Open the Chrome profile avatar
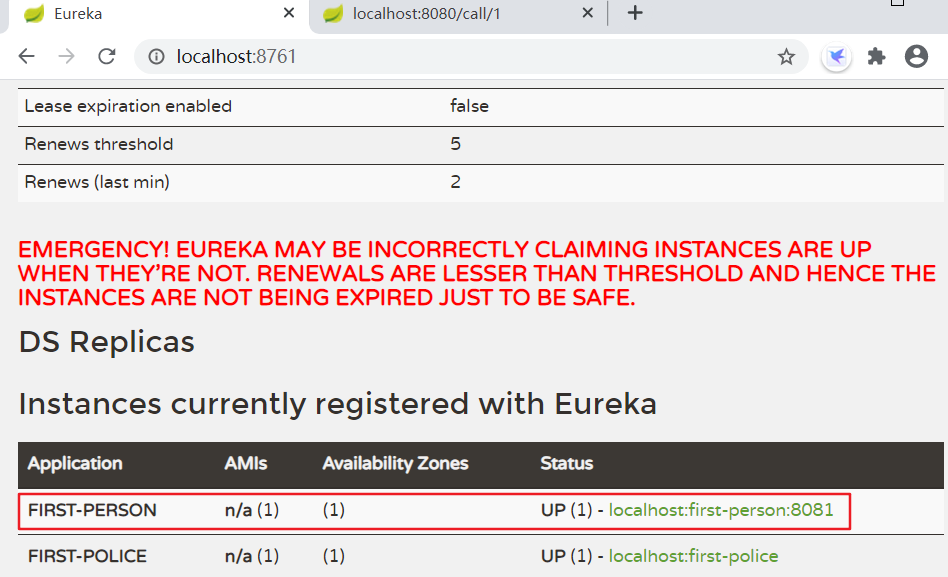The height and width of the screenshot is (577, 948). click(916, 56)
